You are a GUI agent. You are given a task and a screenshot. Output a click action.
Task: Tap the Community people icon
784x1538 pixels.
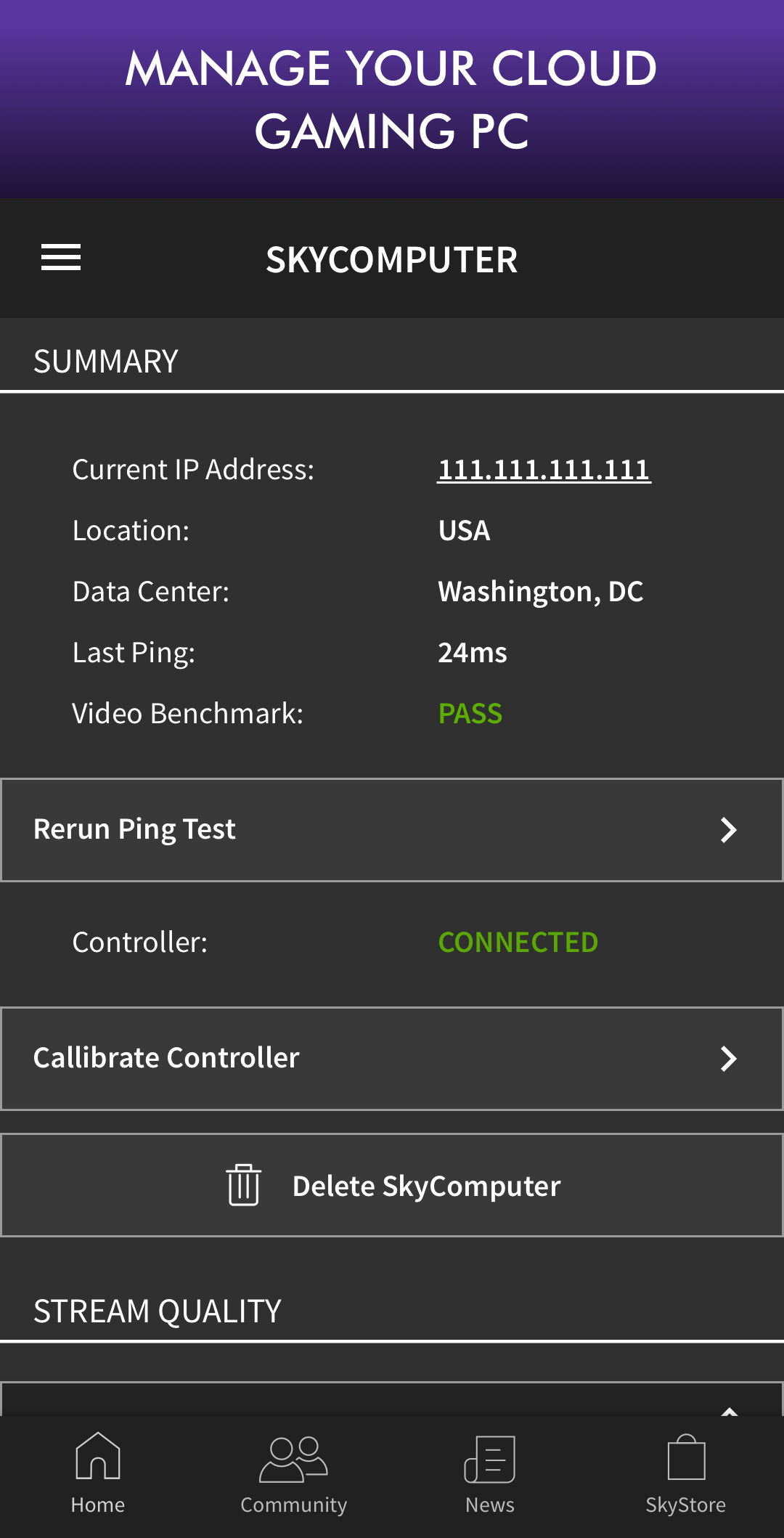(293, 1459)
